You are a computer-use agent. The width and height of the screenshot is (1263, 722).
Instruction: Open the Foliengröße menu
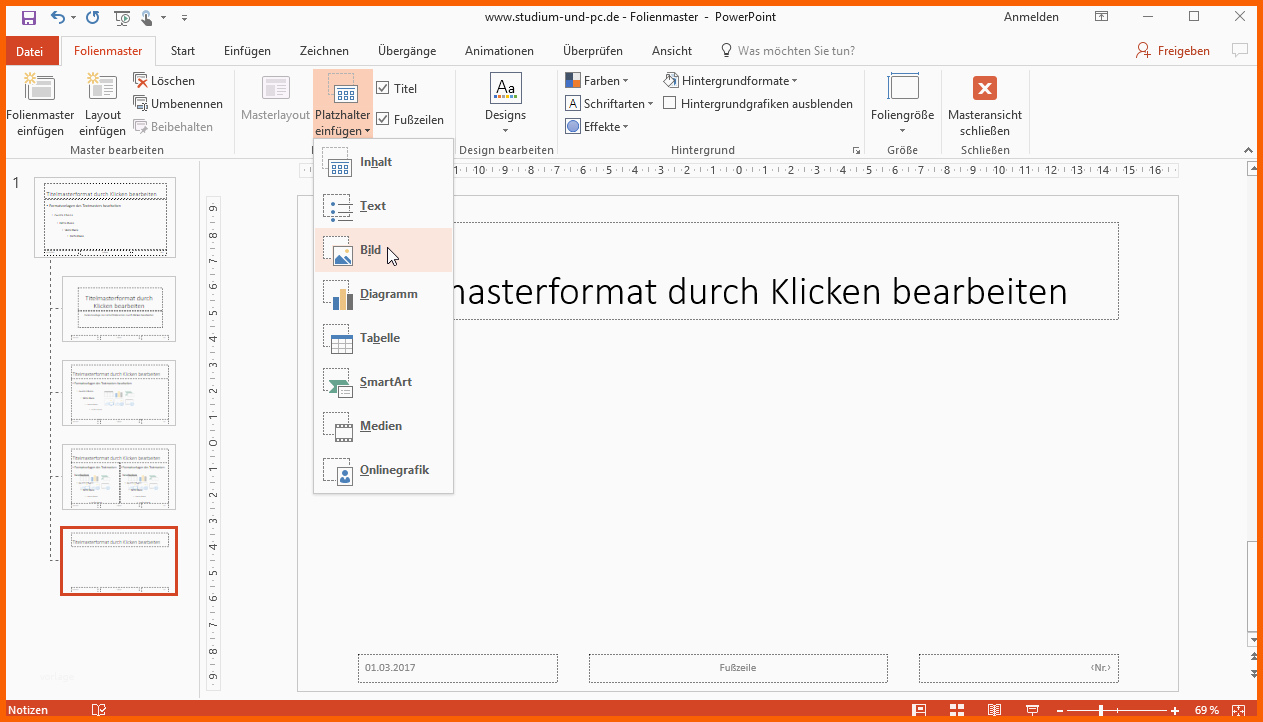pyautogui.click(x=902, y=105)
